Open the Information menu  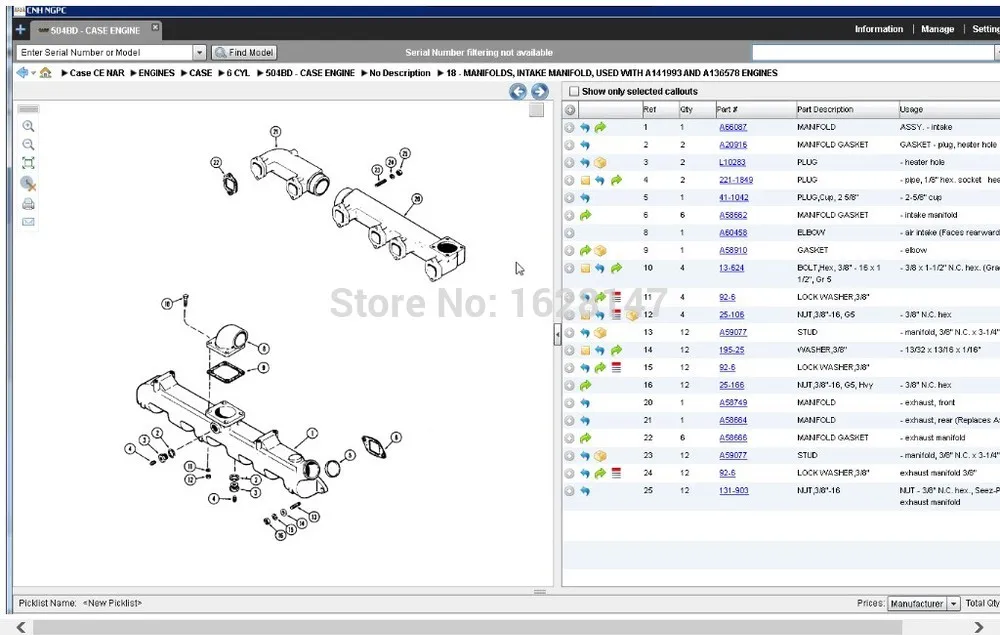click(x=878, y=29)
